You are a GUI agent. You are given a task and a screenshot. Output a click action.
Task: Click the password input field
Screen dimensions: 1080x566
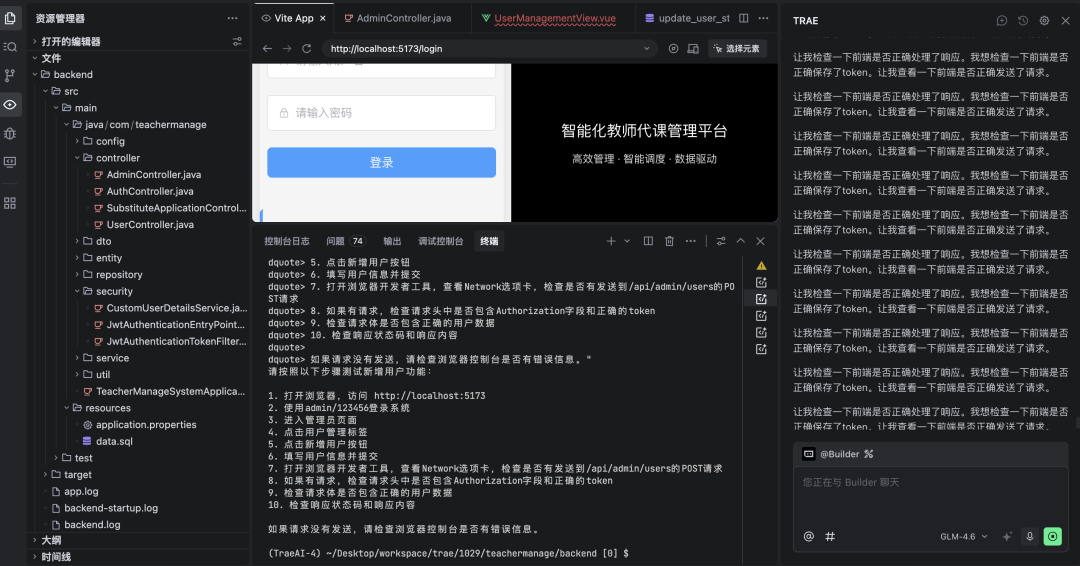(382, 113)
